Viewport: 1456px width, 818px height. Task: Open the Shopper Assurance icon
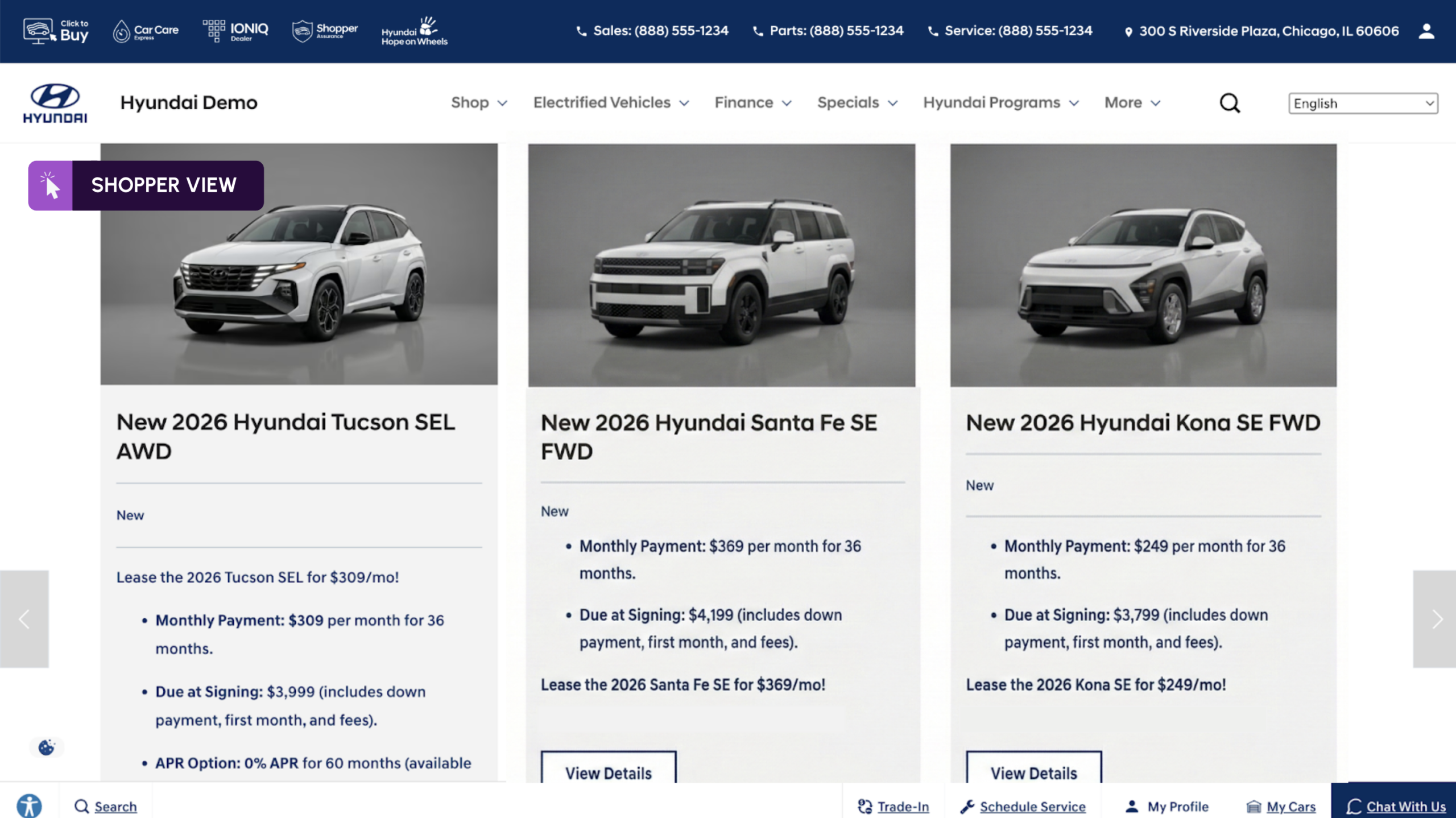coord(325,31)
